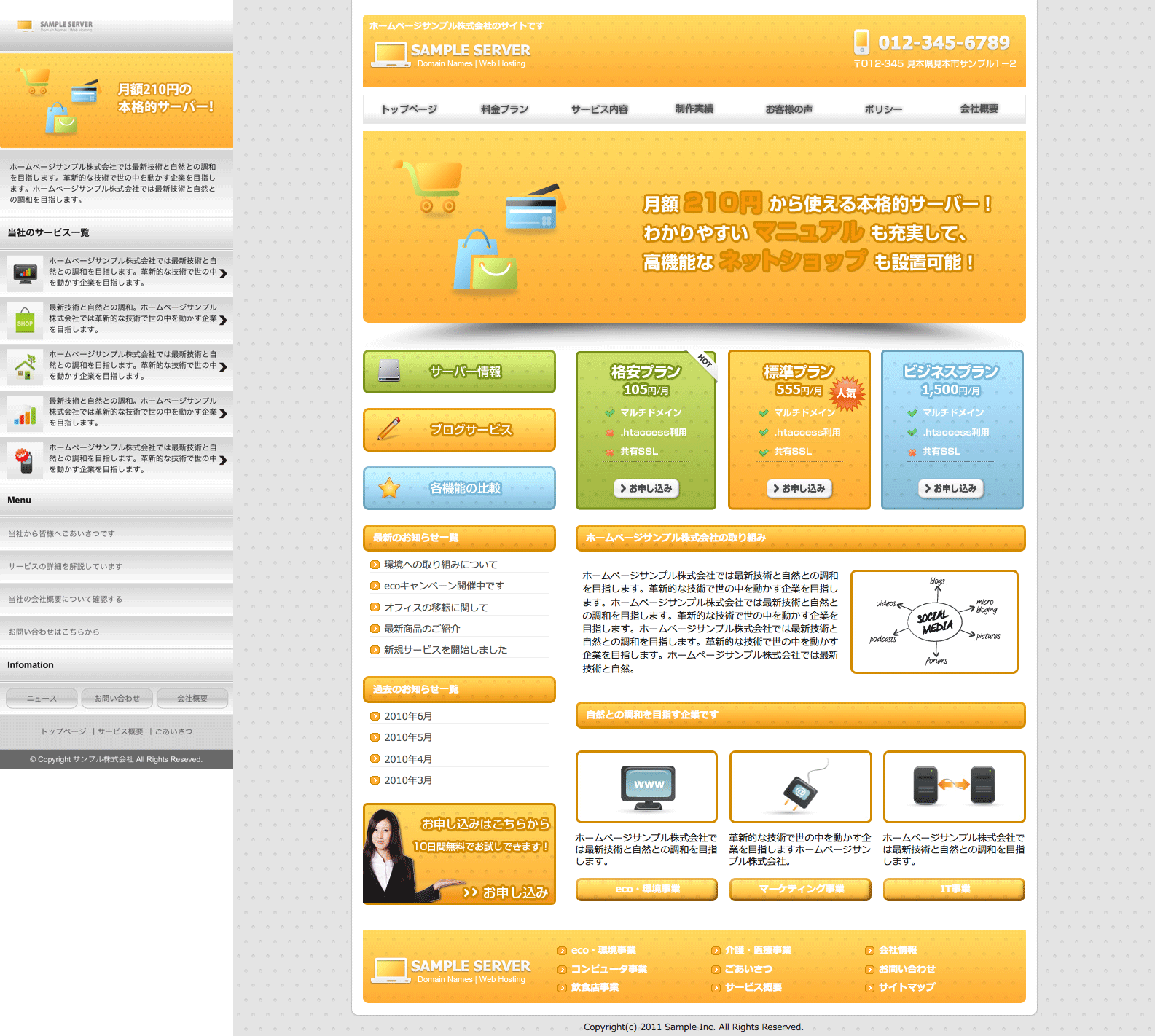Click the green SHOP bag sidebar icon
This screenshot has height=1036, width=1155.
[26, 321]
